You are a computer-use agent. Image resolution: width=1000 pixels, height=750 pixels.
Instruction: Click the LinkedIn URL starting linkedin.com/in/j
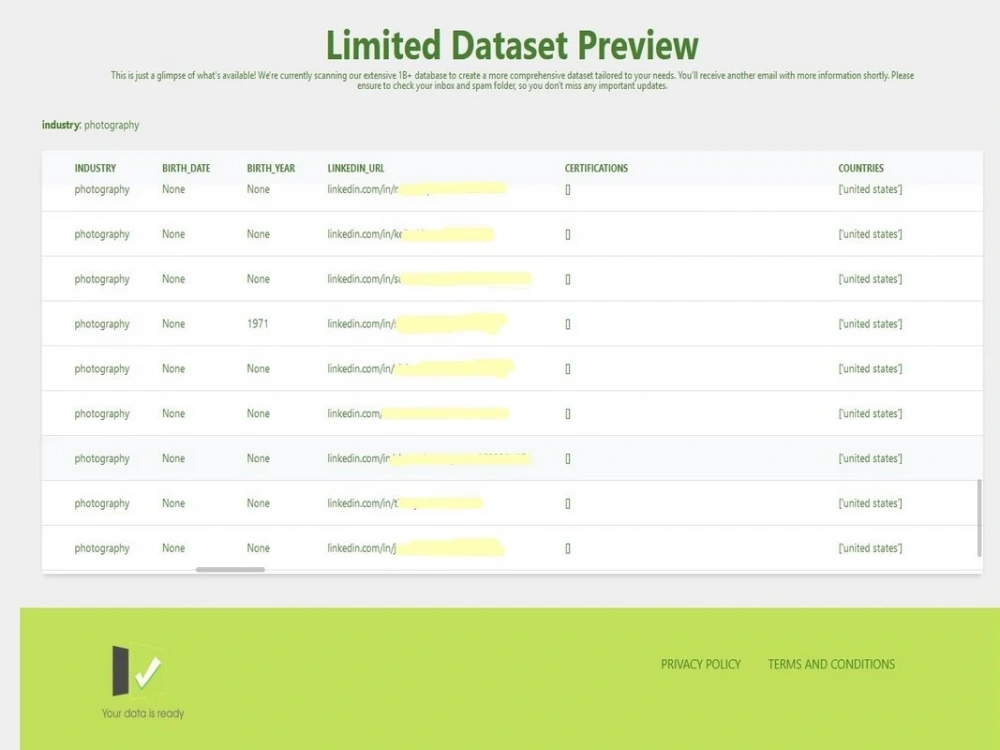[416, 548]
